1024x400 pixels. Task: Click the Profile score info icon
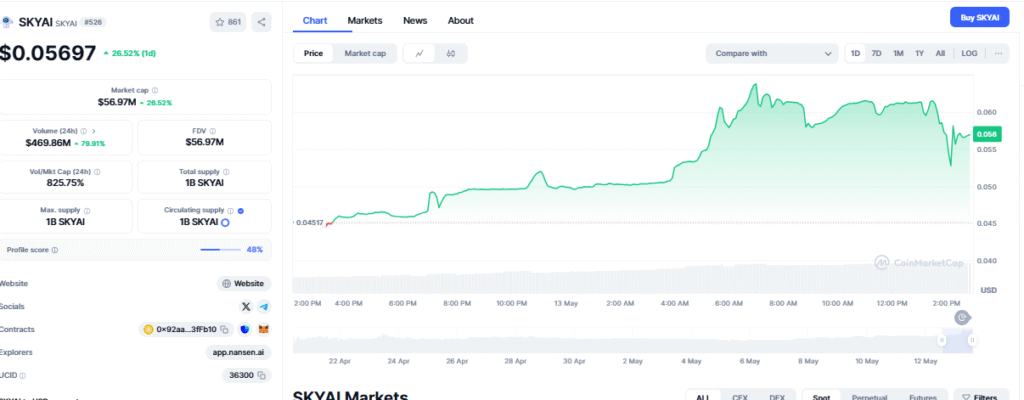[x=55, y=250]
